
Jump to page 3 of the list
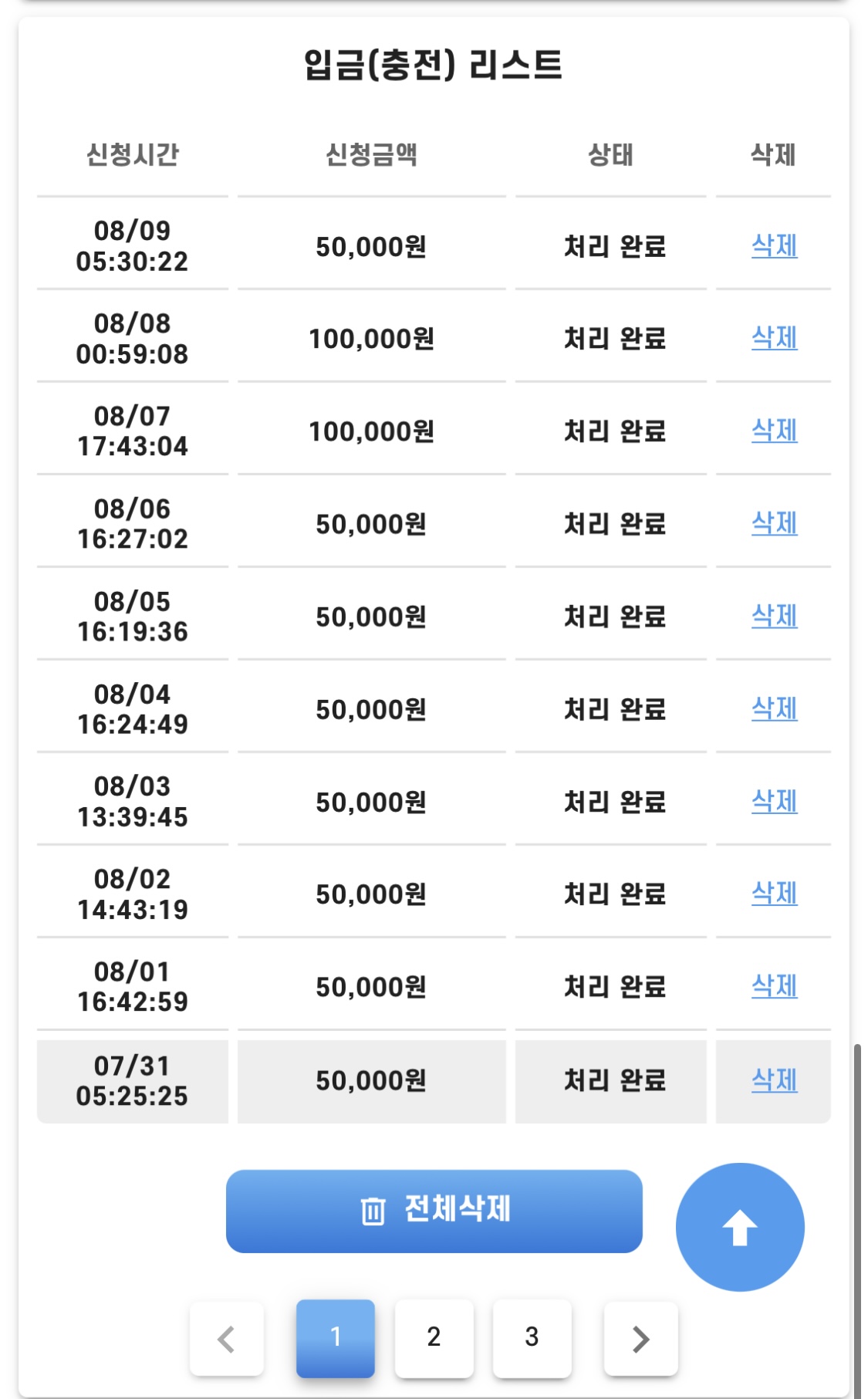(532, 1337)
